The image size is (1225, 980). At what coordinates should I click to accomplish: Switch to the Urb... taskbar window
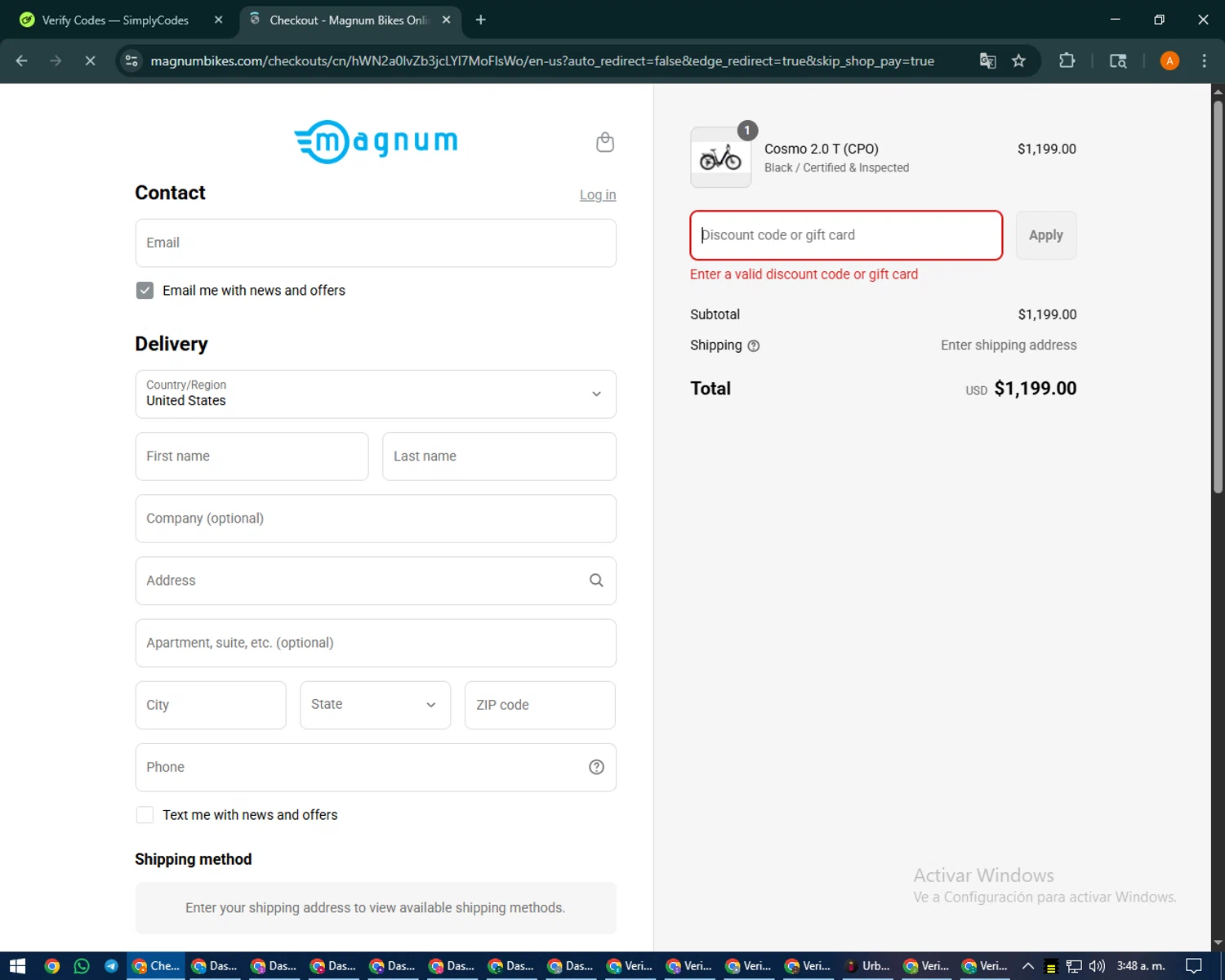867,966
